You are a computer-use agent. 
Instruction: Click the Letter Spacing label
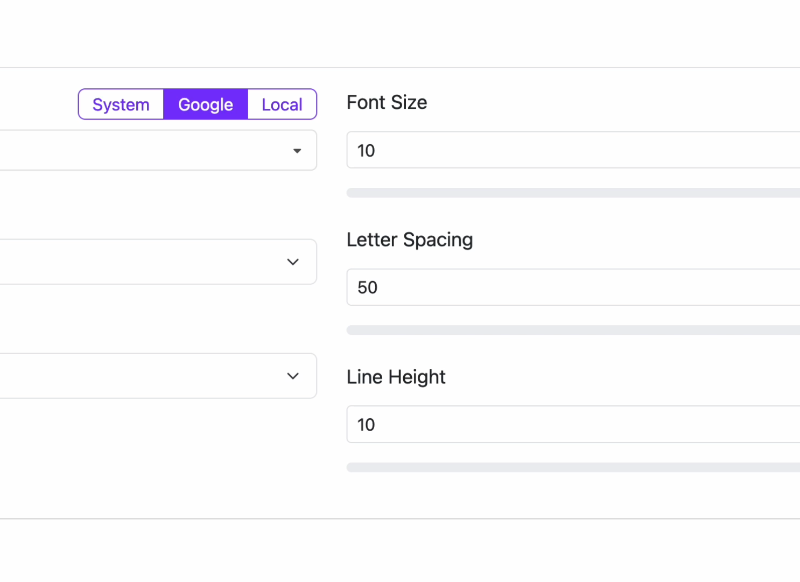point(410,240)
